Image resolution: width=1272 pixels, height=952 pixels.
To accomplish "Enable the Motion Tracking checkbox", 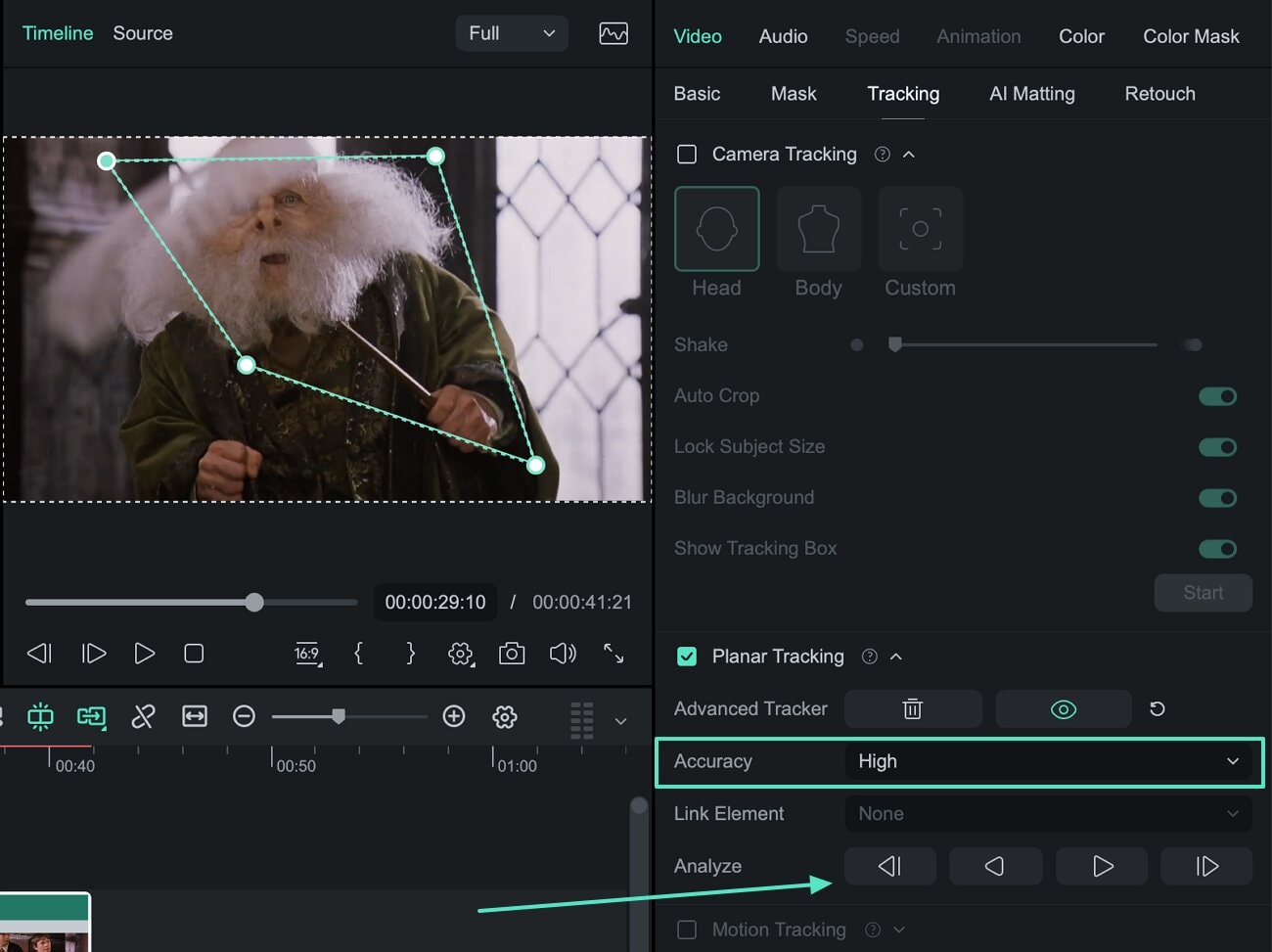I will (687, 929).
